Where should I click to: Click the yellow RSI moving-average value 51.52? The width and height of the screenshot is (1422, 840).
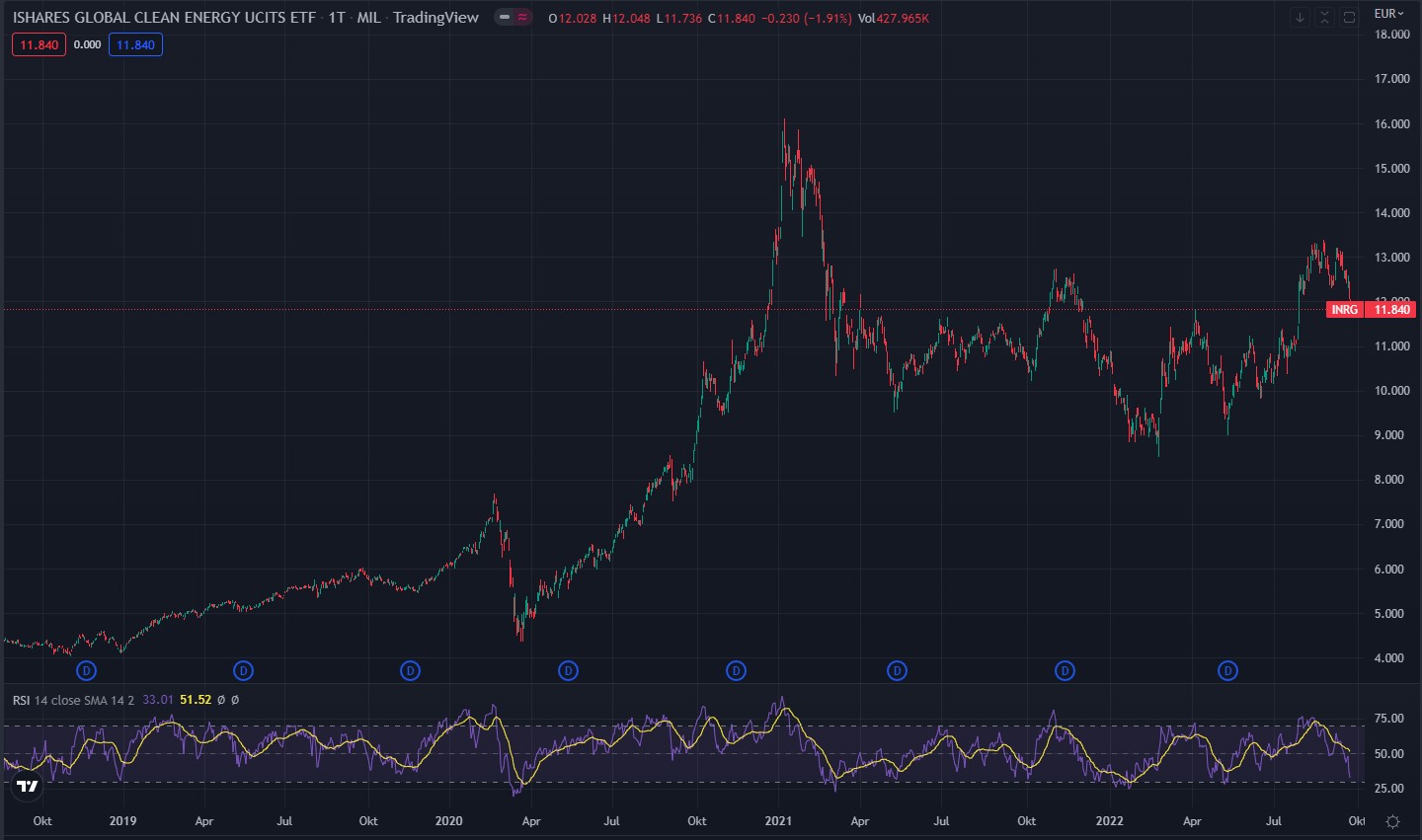[196, 700]
